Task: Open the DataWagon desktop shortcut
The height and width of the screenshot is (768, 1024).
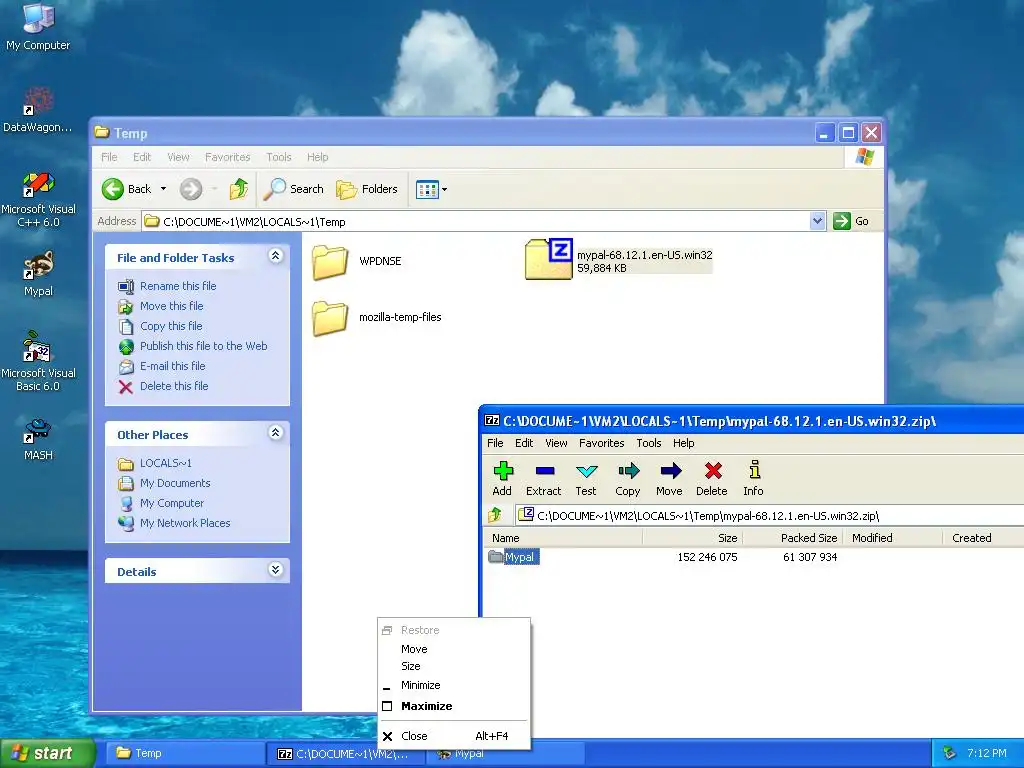Action: [38, 110]
